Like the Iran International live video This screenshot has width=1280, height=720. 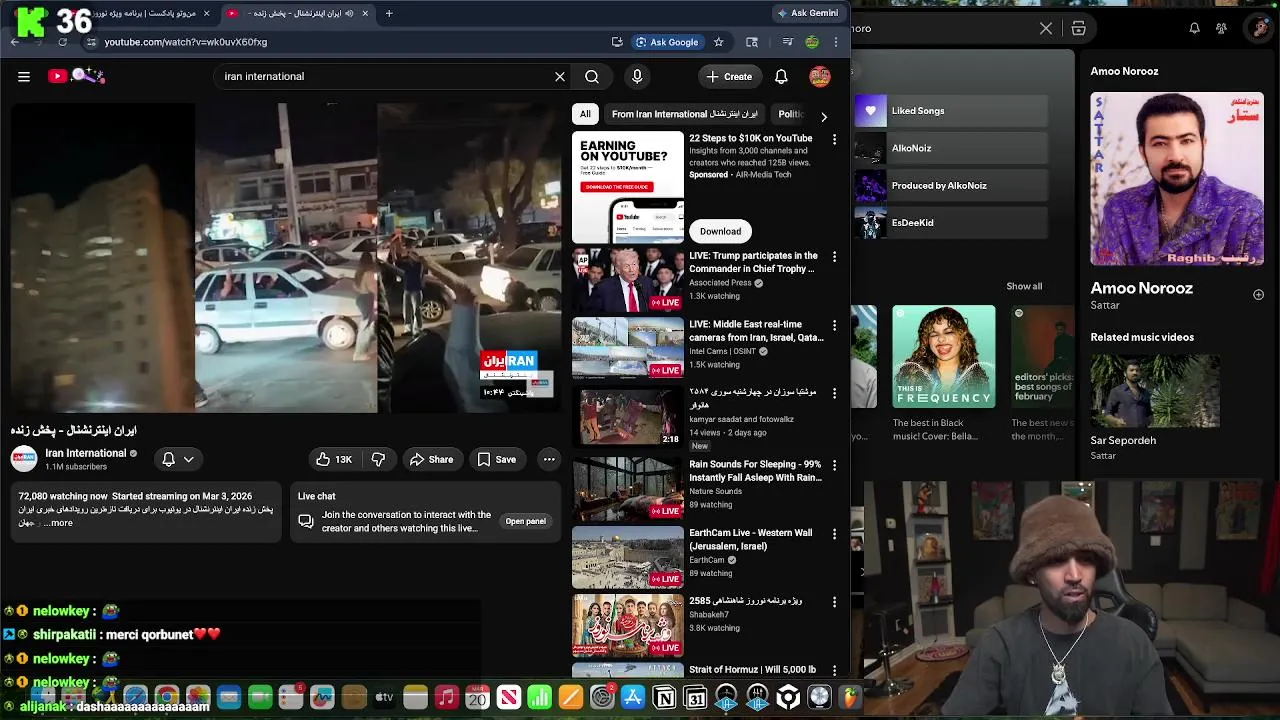coord(334,459)
